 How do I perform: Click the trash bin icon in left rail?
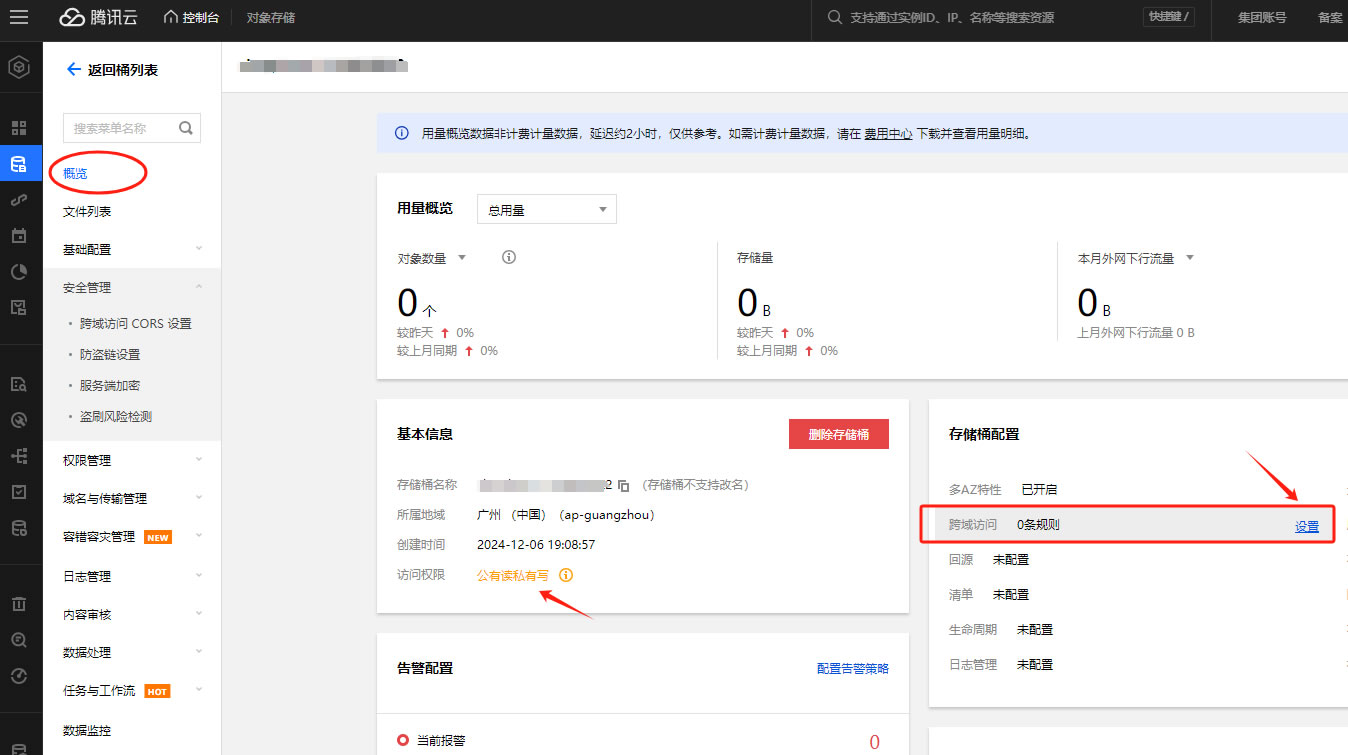tap(19, 604)
